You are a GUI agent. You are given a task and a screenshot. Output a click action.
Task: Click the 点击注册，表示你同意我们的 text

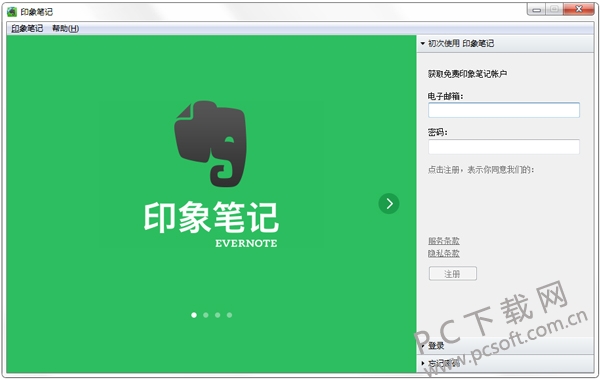481,170
